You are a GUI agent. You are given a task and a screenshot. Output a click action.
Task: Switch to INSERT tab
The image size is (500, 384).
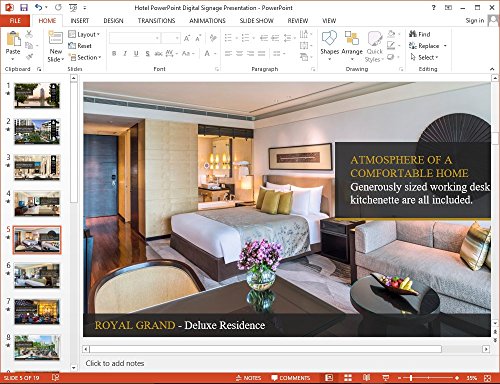[80, 21]
